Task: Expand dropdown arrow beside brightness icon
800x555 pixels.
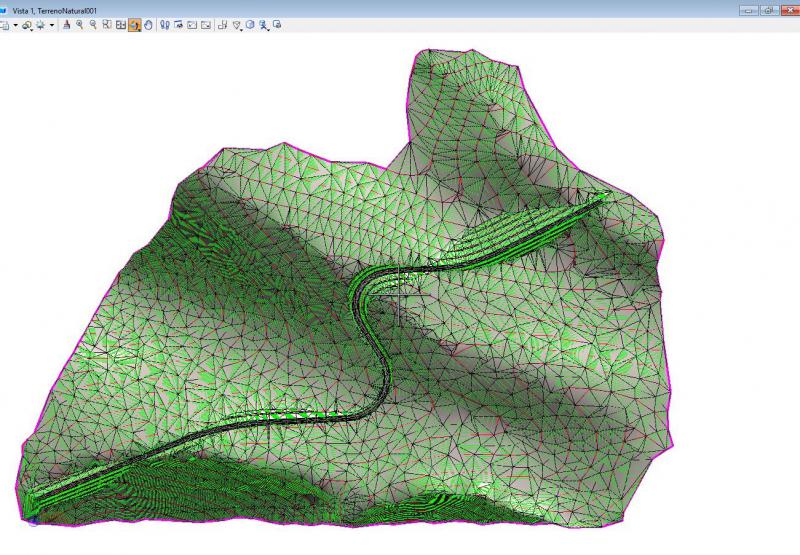Action: coord(52,25)
